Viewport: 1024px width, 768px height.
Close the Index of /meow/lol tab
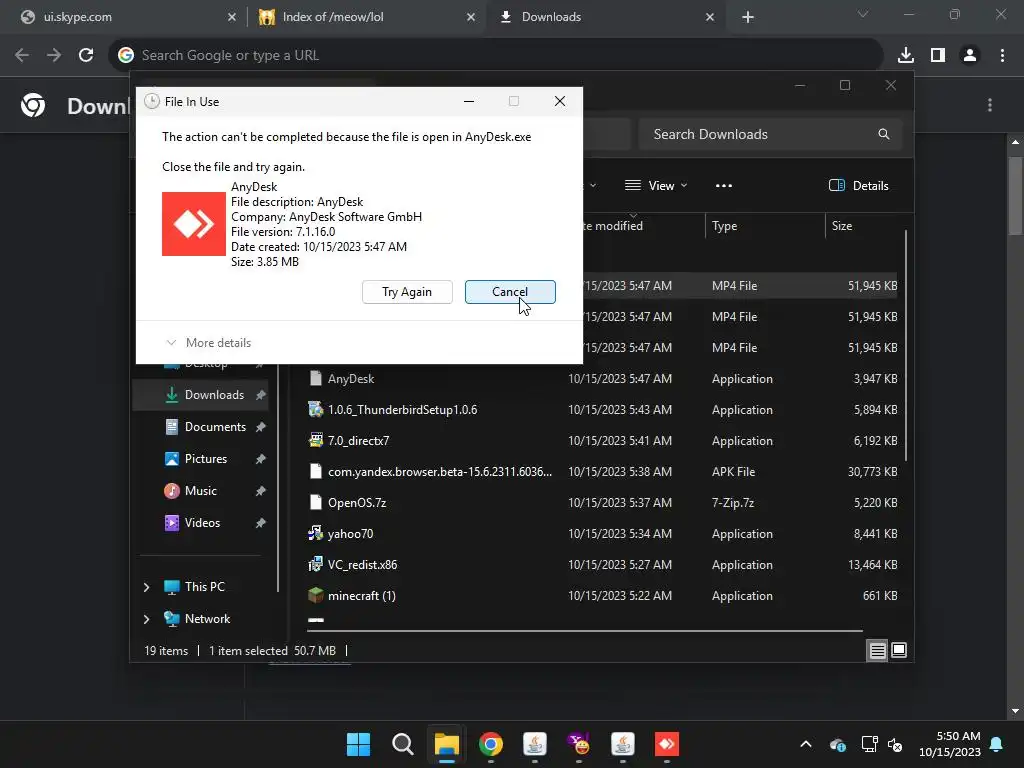pyautogui.click(x=471, y=18)
